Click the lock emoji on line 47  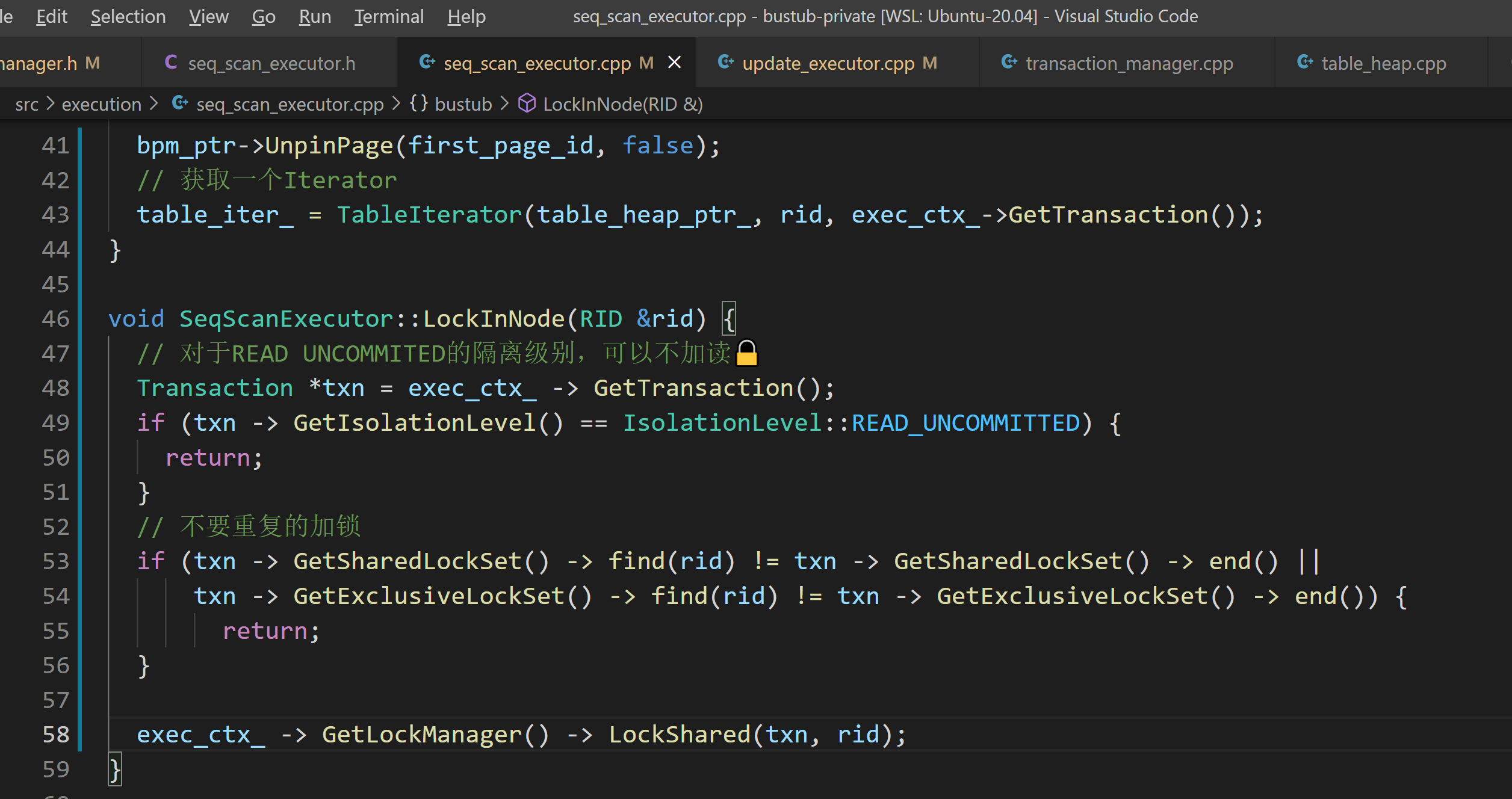[747, 353]
